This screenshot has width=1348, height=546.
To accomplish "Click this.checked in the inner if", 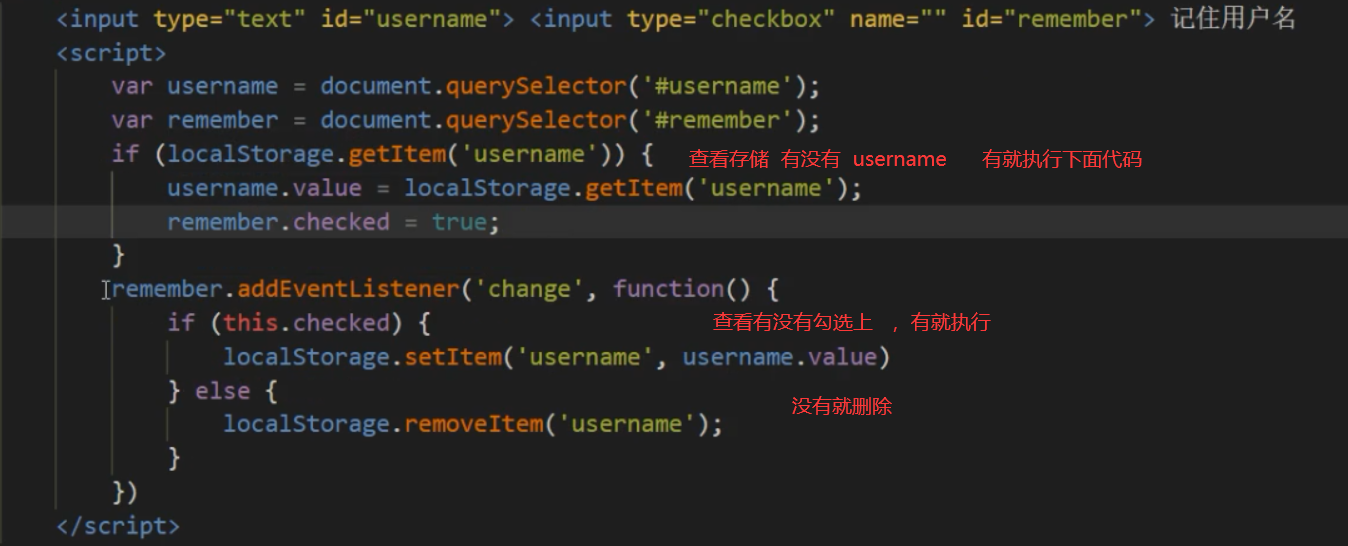I will 306,323.
